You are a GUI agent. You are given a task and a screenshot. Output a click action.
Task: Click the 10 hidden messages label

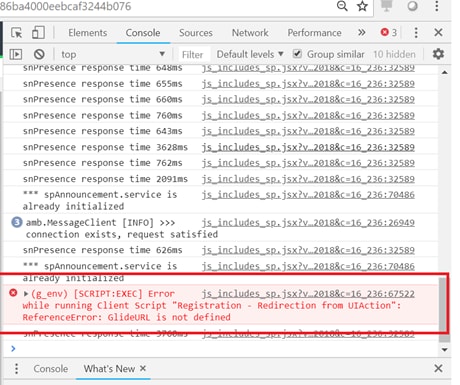coord(394,54)
